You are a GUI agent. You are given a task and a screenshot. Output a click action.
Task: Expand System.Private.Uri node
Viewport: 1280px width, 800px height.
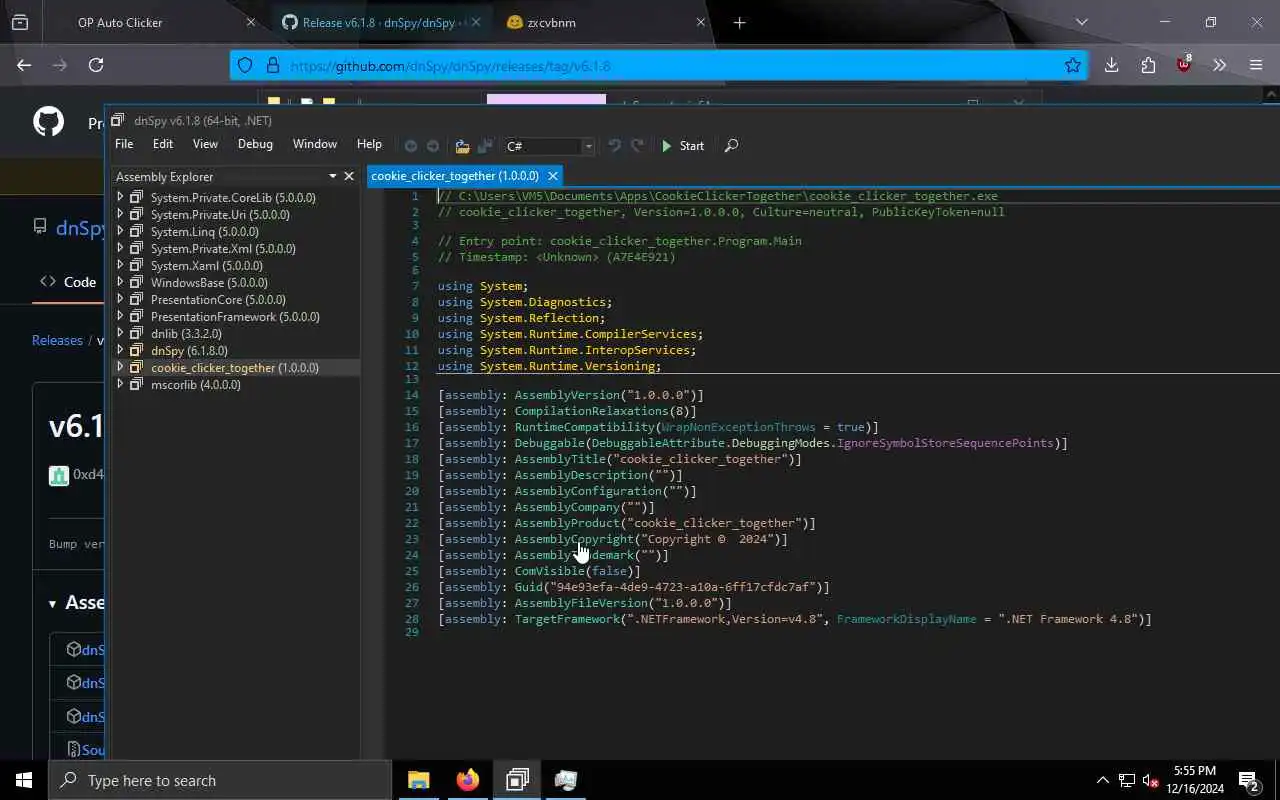click(120, 215)
